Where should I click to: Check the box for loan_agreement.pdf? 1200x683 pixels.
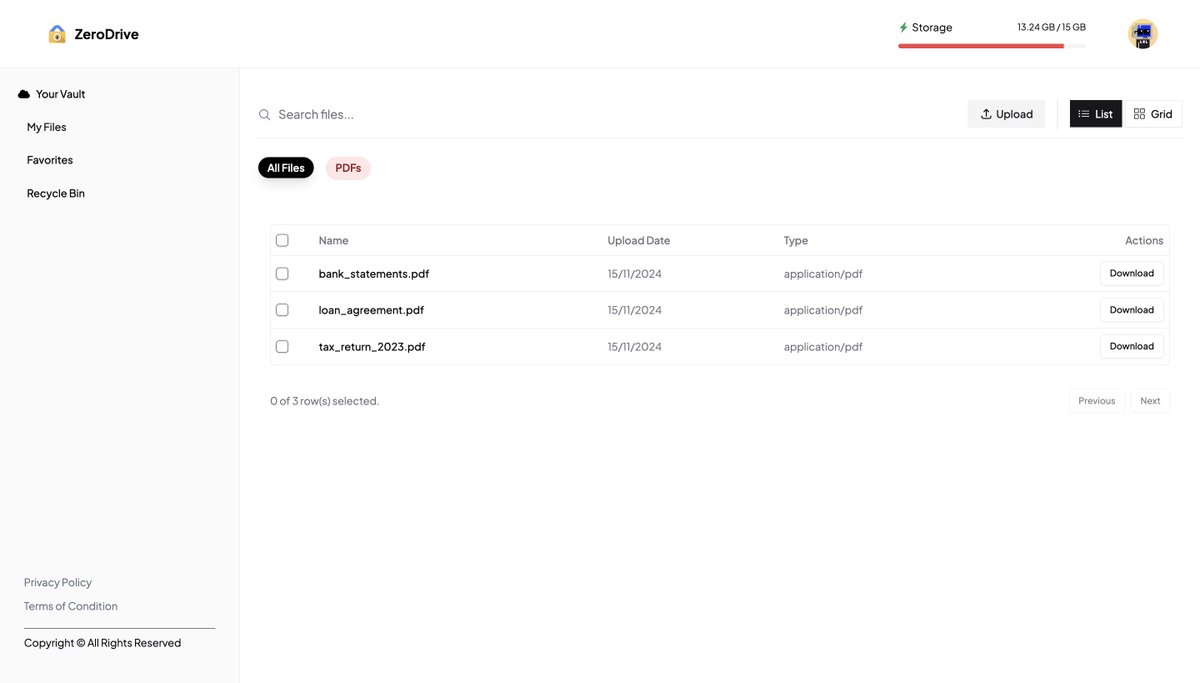(282, 310)
